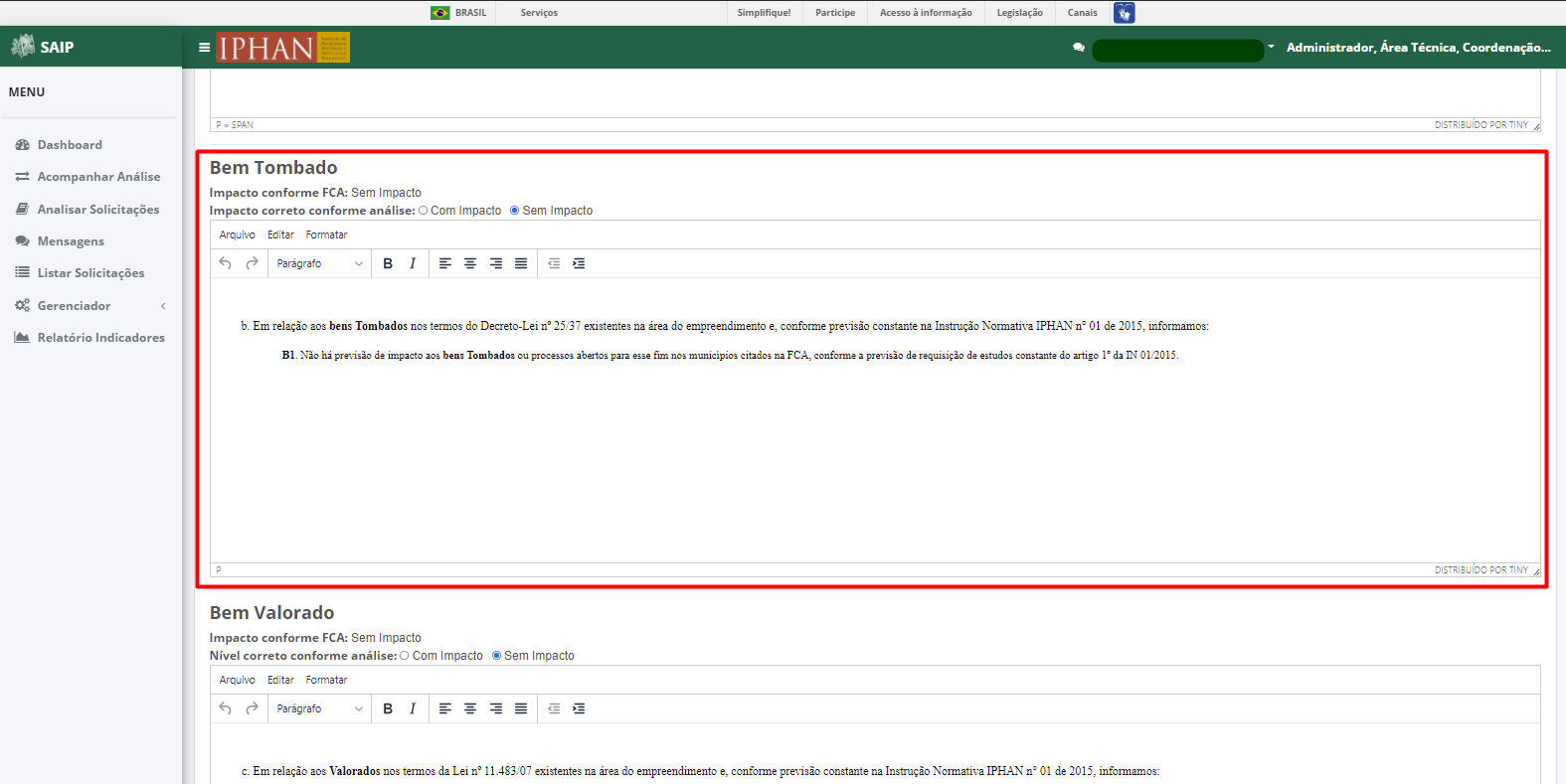Open the chat messages icon in header

click(1079, 47)
